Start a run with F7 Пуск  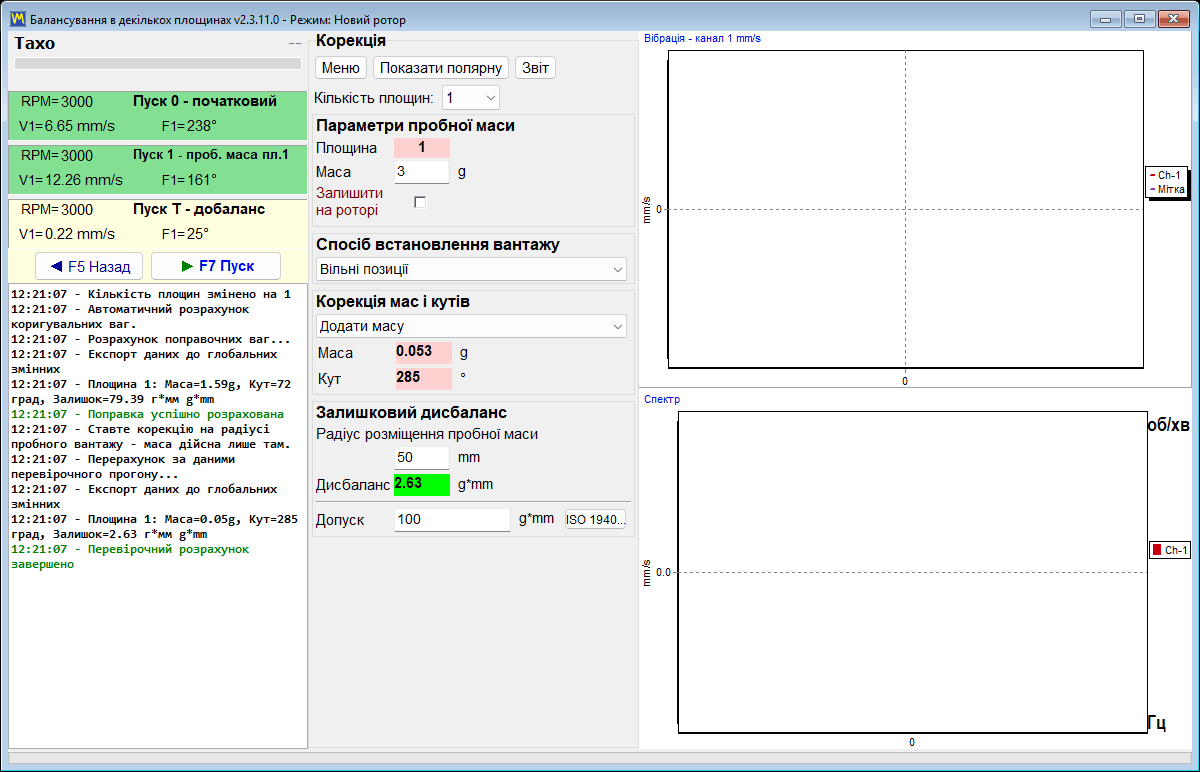pyautogui.click(x=216, y=267)
